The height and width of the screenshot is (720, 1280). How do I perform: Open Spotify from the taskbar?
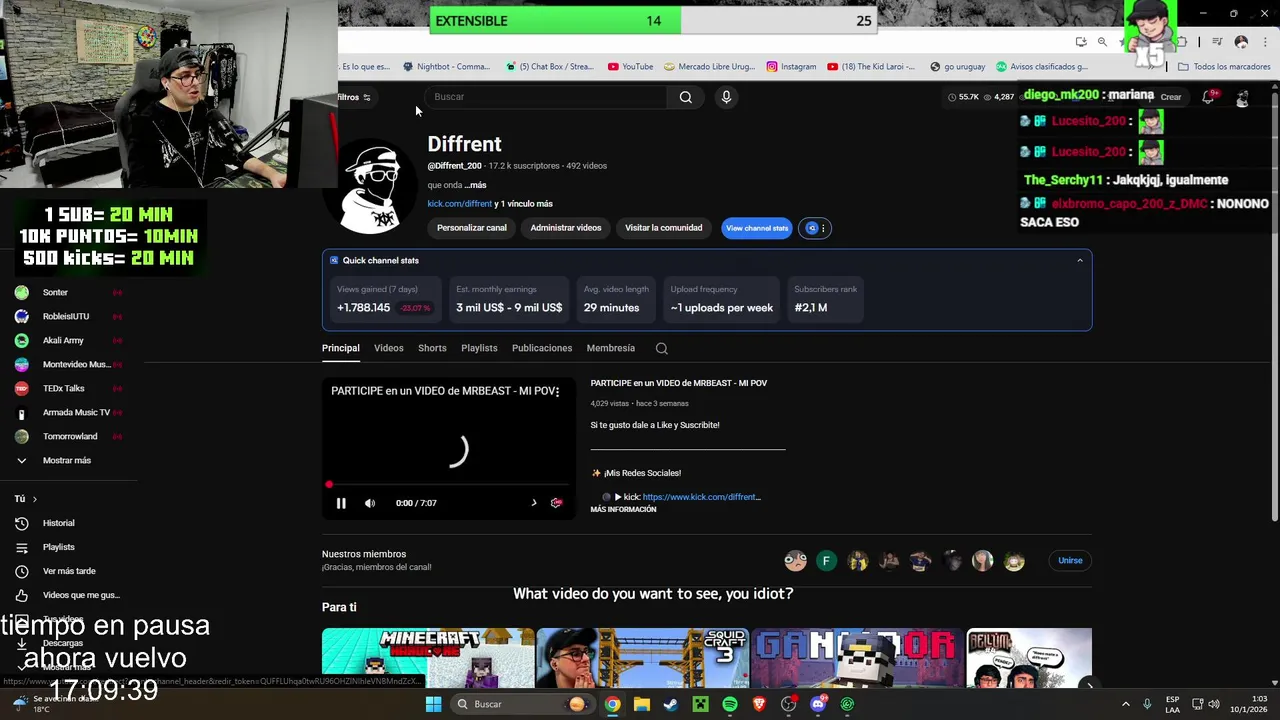coord(730,704)
